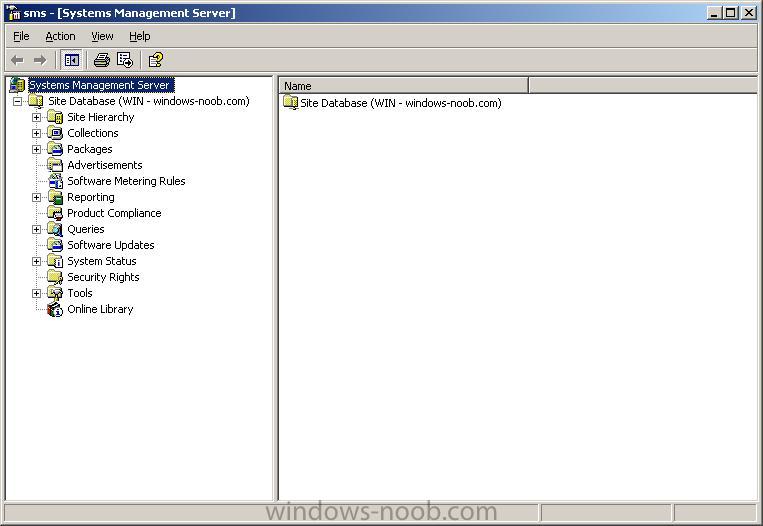Select the Software Updates label
The width and height of the screenshot is (763, 526).
point(110,245)
